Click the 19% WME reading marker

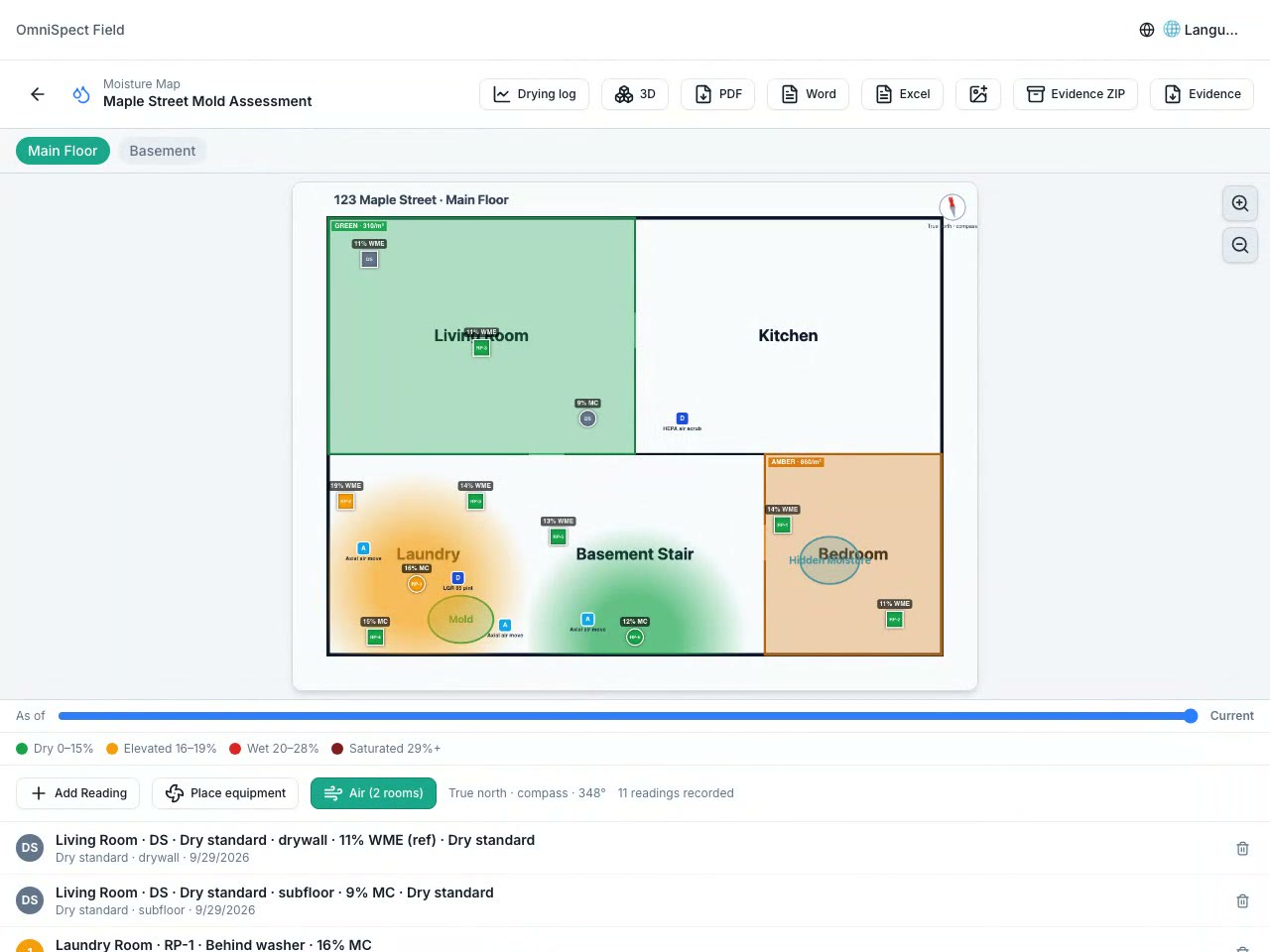coord(345,501)
